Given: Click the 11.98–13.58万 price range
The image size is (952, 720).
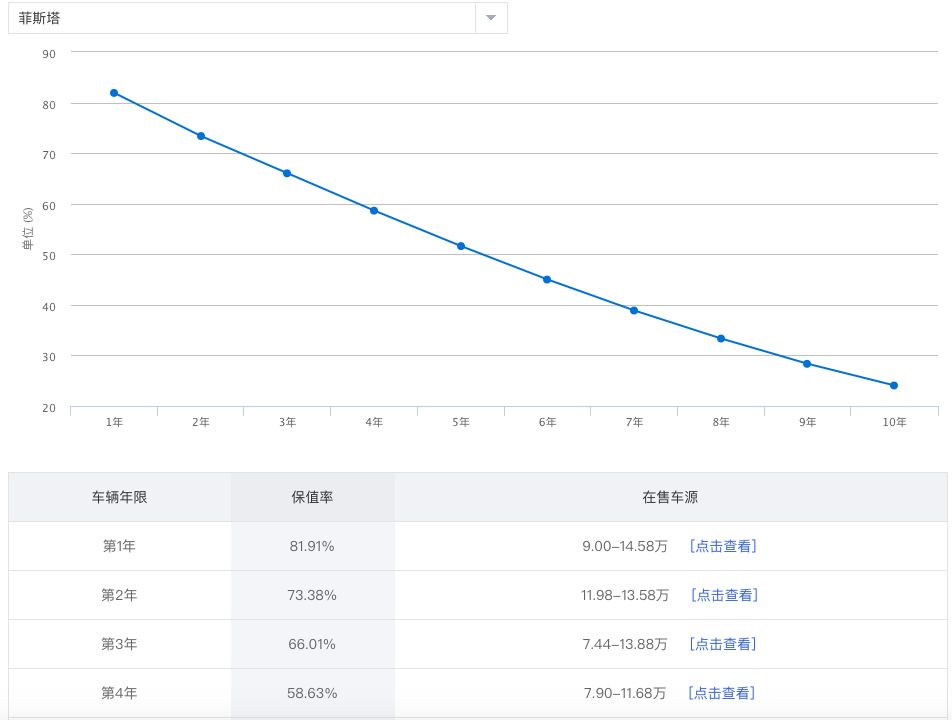Looking at the screenshot, I should [x=625, y=595].
